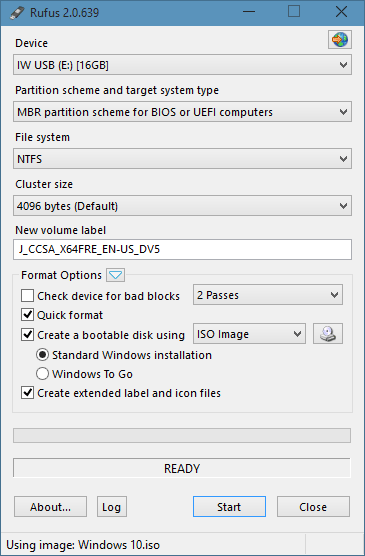Click the Rufus USB drive title bar icon
Viewport: 365px width, 556px height.
coord(16,13)
